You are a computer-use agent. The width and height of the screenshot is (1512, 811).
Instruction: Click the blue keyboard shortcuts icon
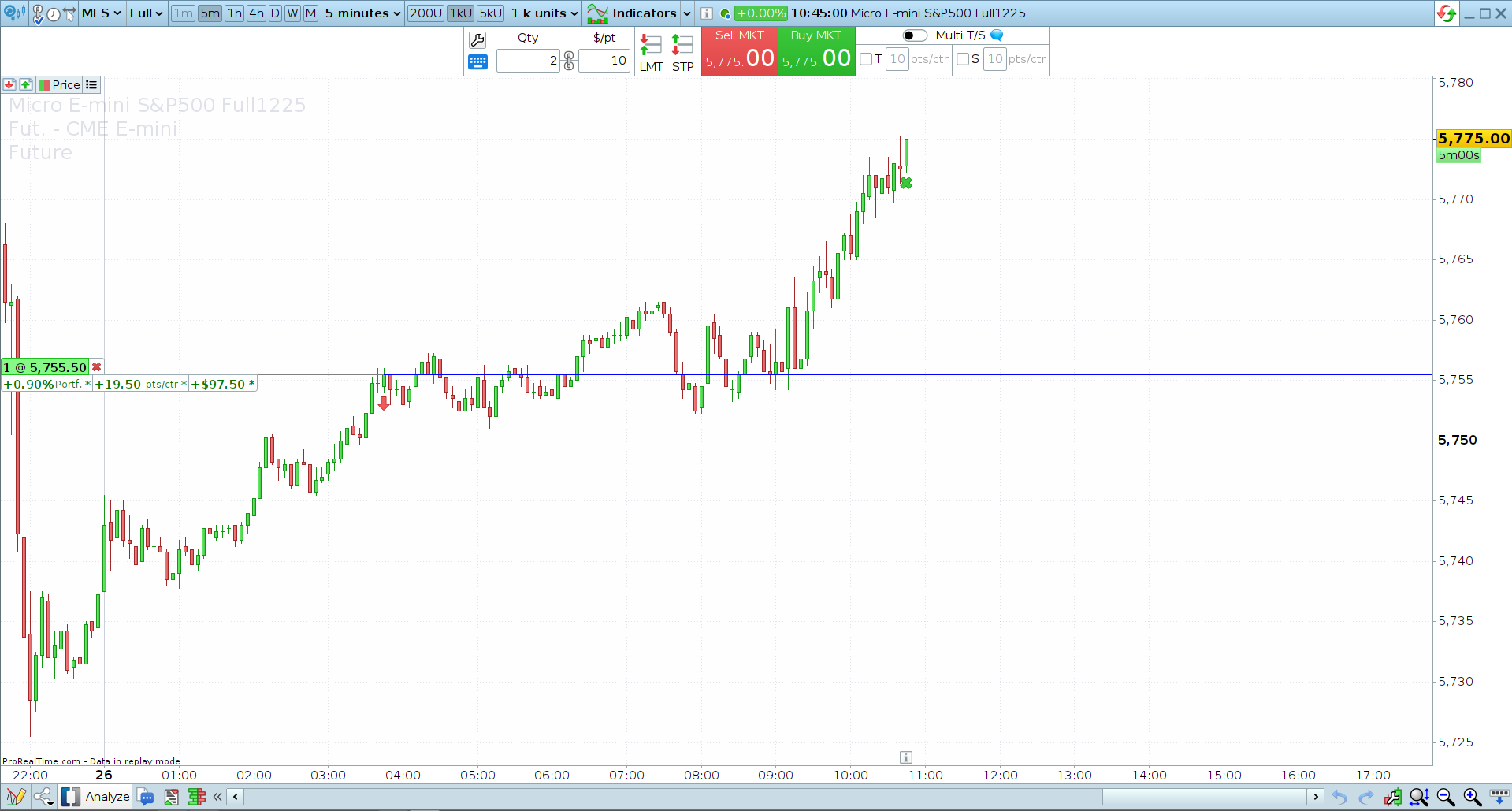pos(477,62)
